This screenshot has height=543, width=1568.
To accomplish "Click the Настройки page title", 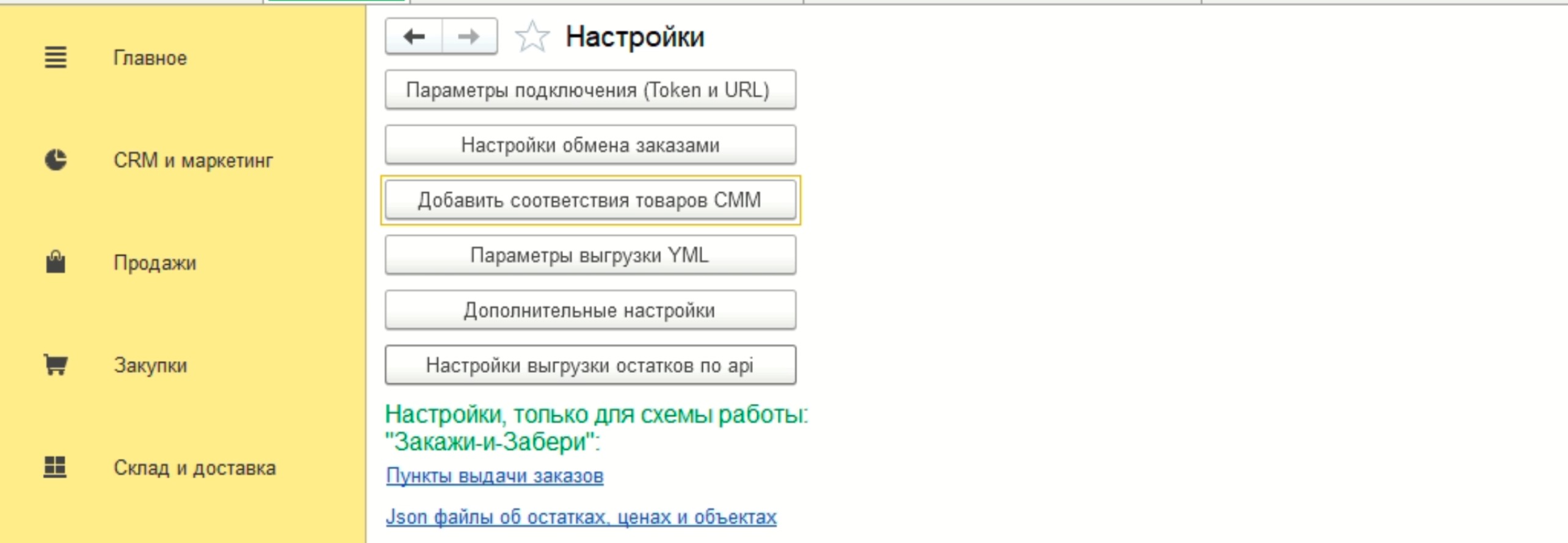I will (635, 37).
